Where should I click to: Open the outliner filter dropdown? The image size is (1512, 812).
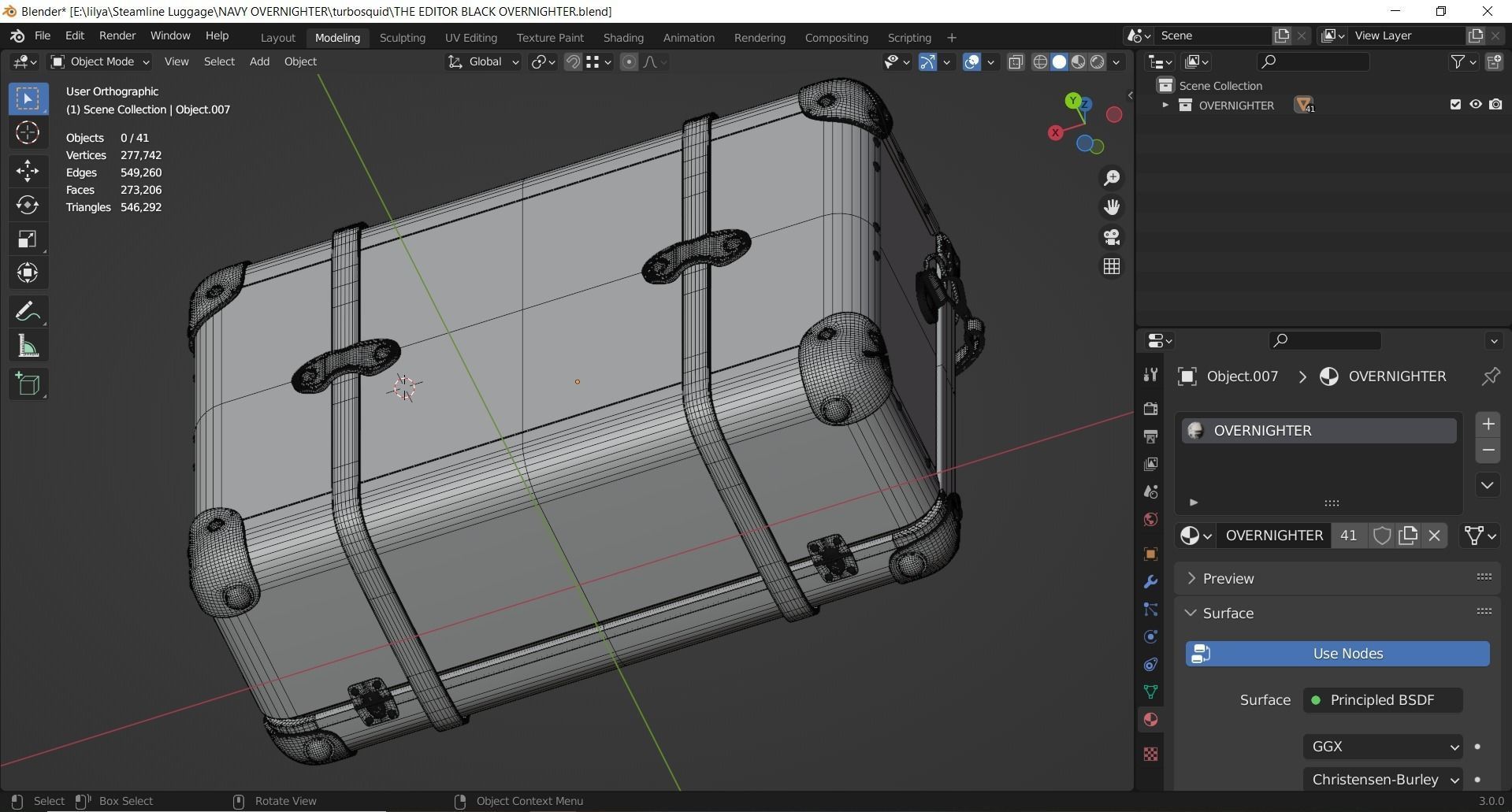[1462, 61]
